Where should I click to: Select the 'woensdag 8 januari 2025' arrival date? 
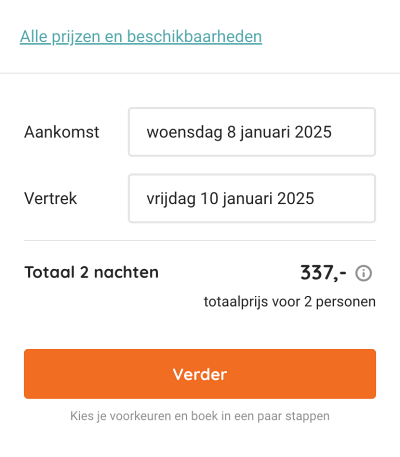(x=239, y=132)
